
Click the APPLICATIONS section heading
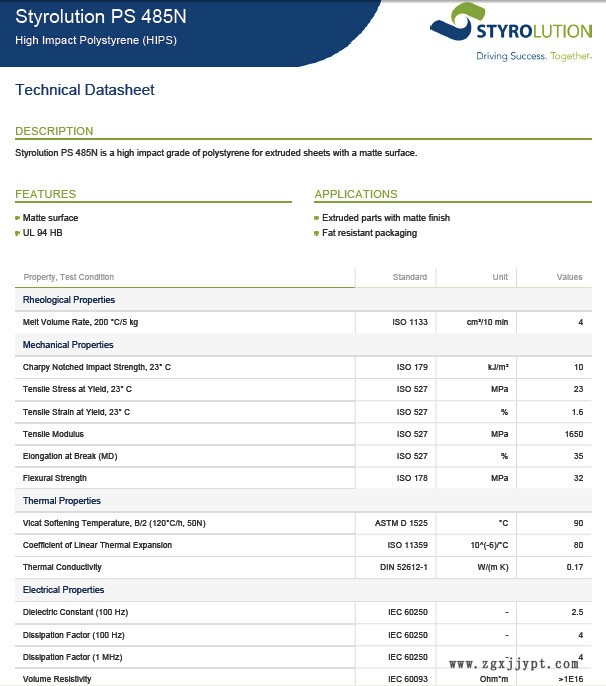pyautogui.click(x=355, y=194)
